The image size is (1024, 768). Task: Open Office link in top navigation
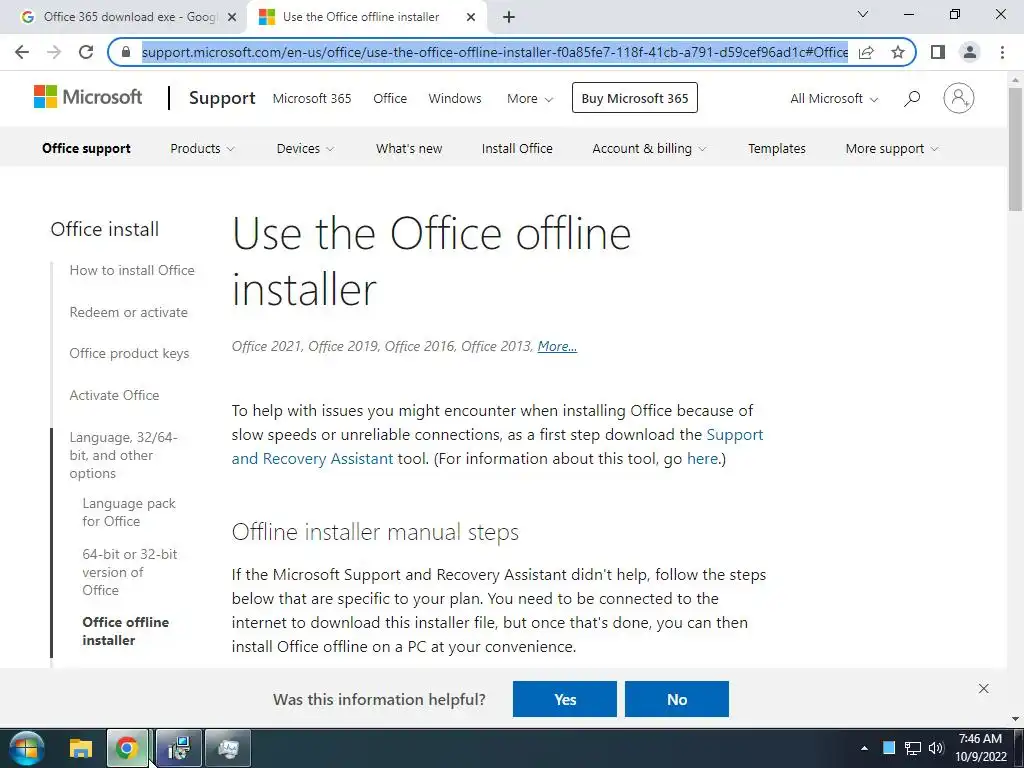pyautogui.click(x=390, y=99)
